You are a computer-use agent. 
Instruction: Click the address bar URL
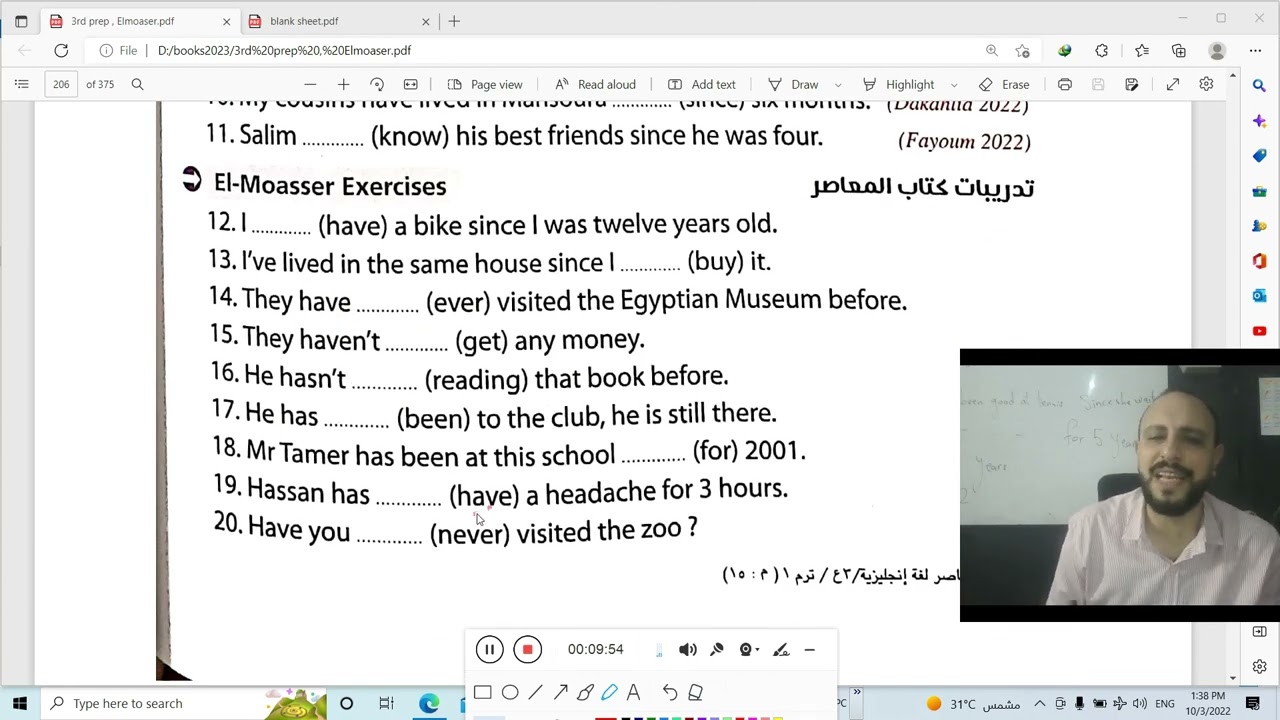click(284, 50)
